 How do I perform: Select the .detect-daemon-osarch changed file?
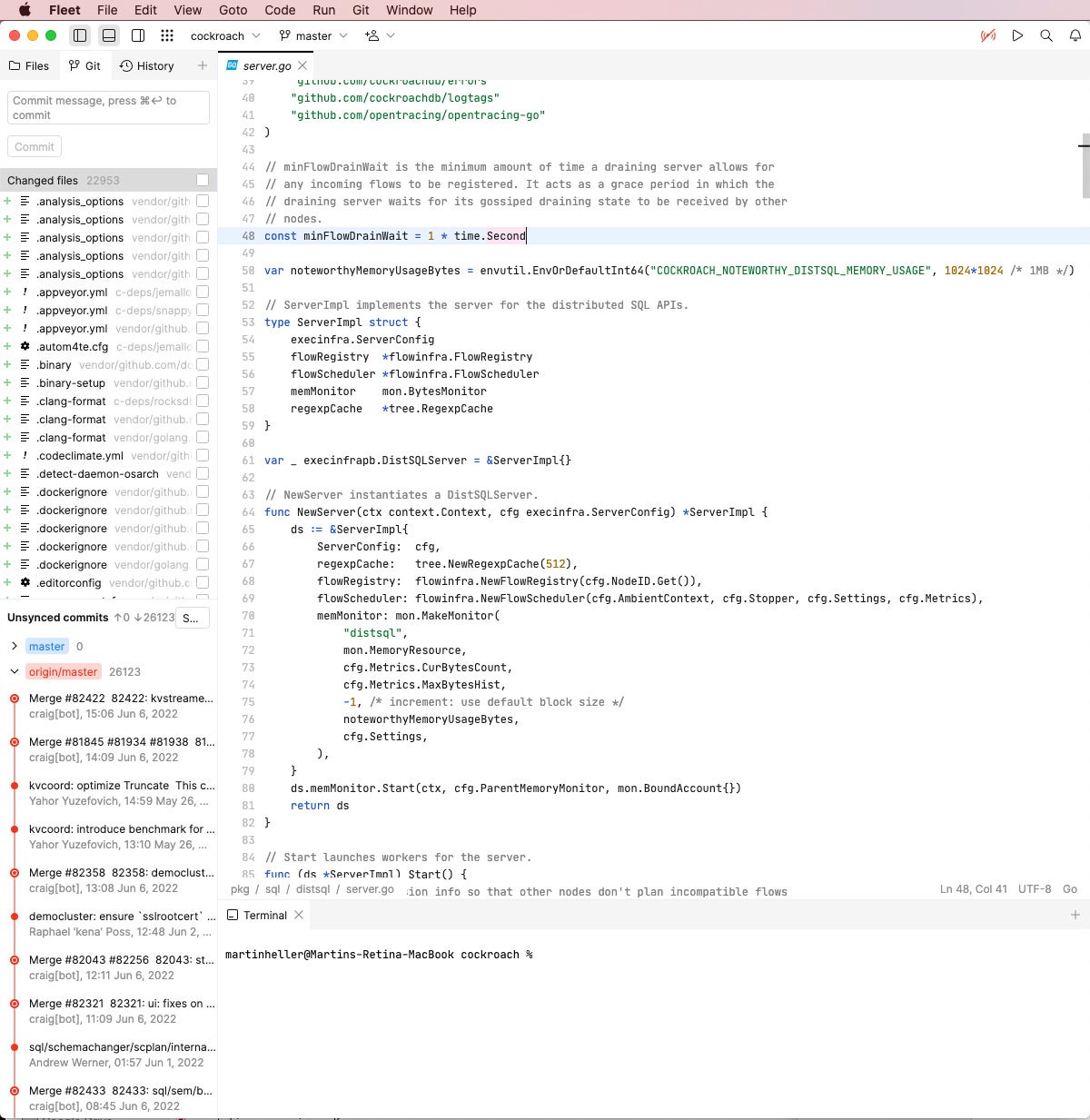(x=107, y=473)
